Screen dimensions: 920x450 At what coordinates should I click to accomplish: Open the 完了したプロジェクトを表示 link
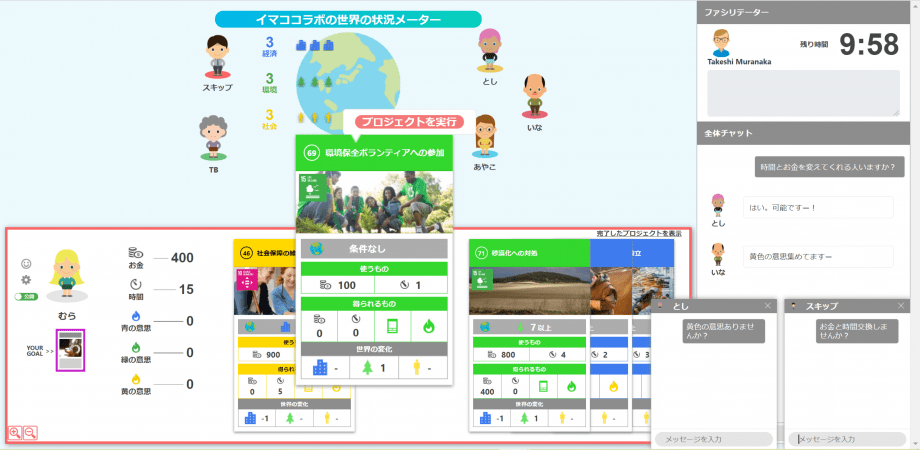(x=639, y=233)
